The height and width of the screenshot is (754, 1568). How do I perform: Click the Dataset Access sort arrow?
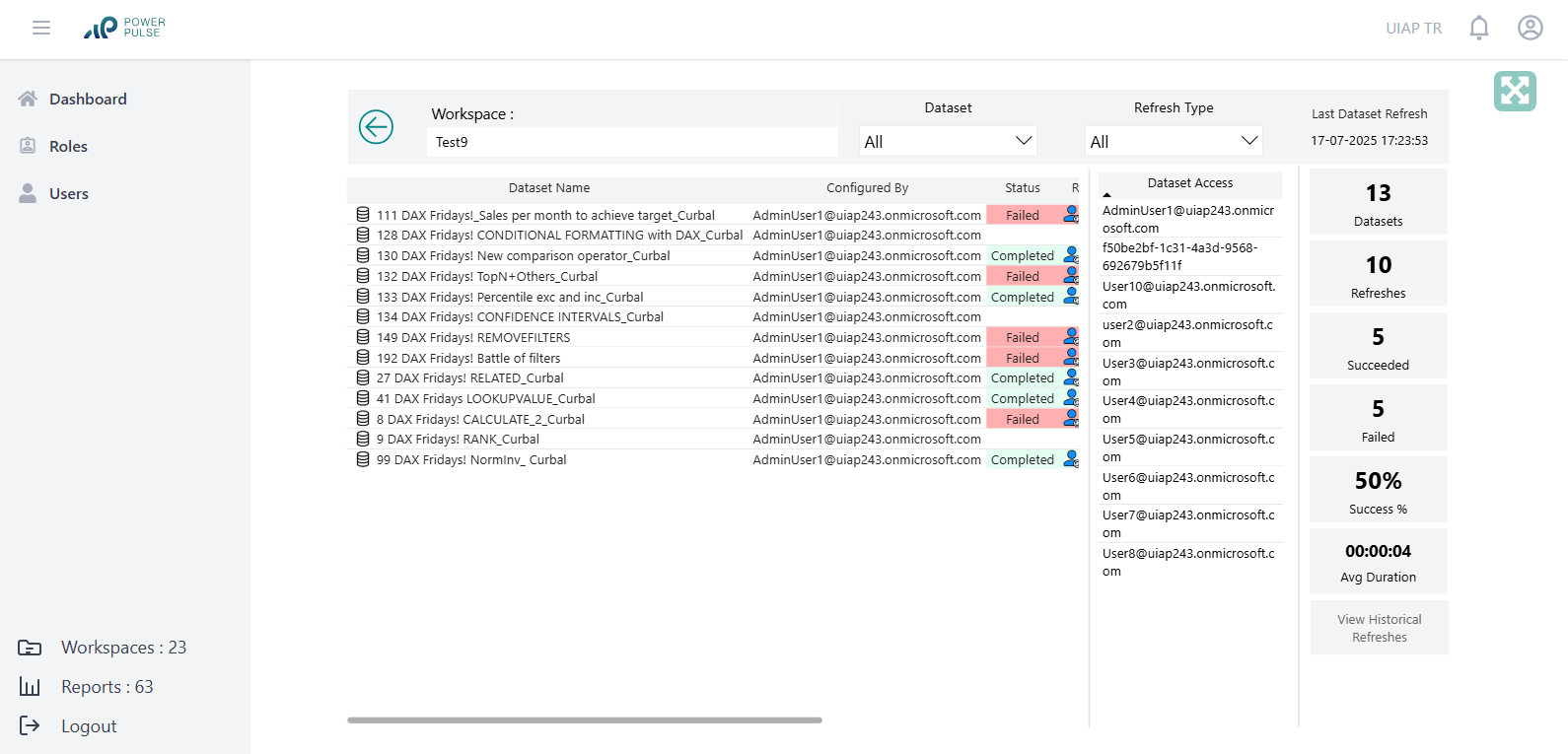point(1106,195)
